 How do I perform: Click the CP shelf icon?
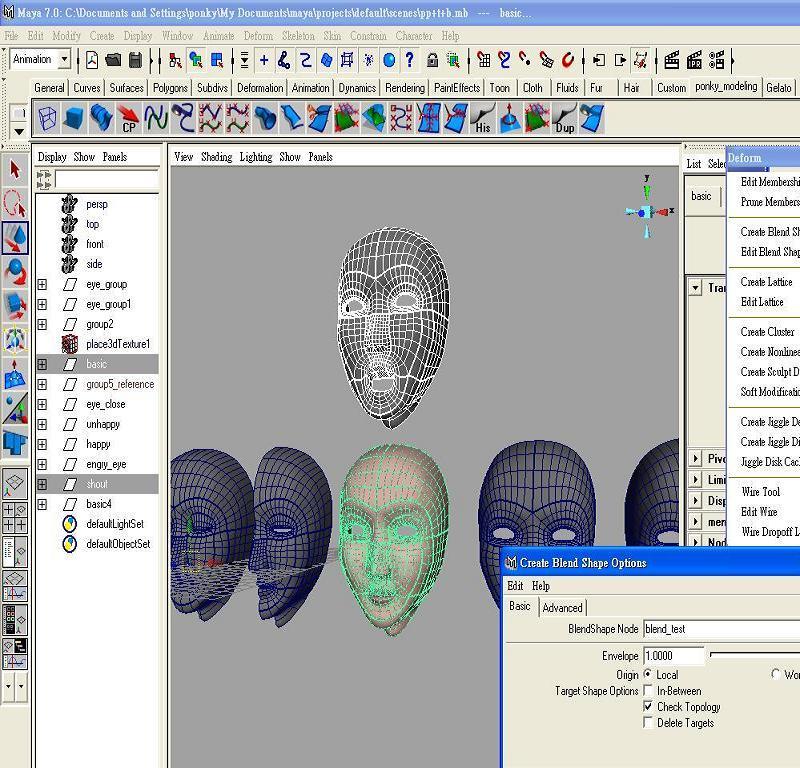click(128, 118)
